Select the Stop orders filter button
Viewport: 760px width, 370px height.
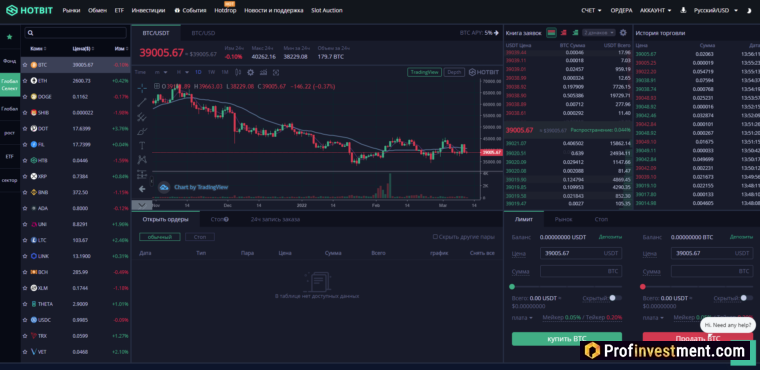click(x=200, y=237)
